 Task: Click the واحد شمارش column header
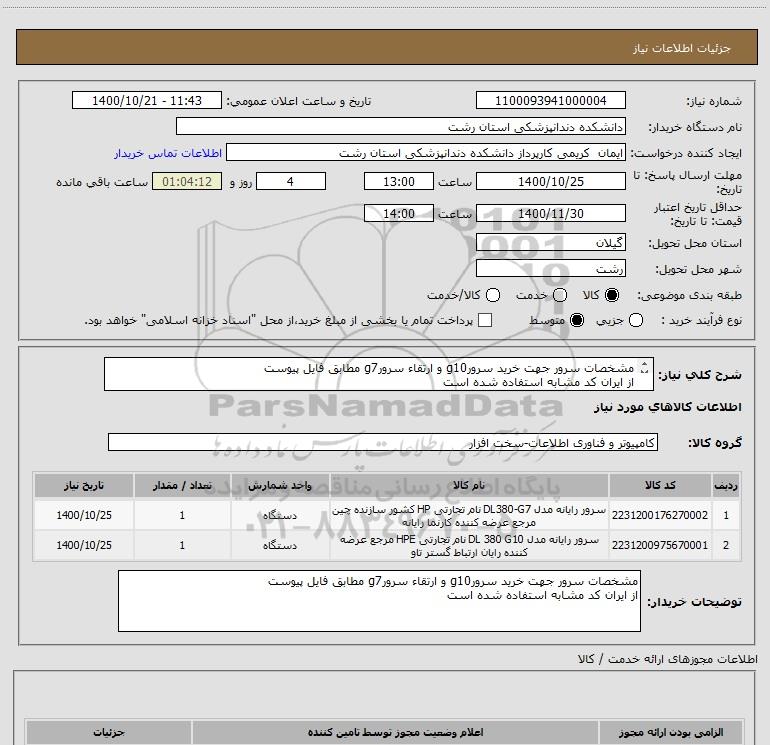pos(280,485)
